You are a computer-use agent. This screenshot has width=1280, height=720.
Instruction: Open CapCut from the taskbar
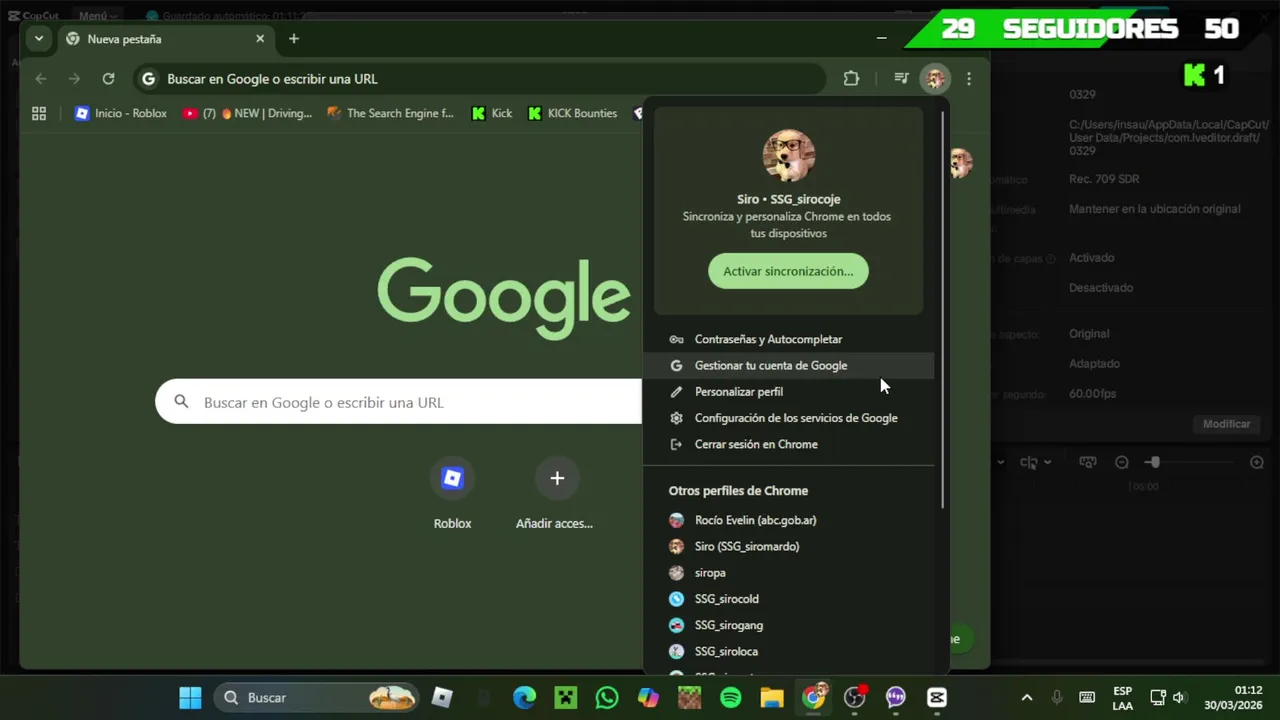pyautogui.click(x=937, y=697)
